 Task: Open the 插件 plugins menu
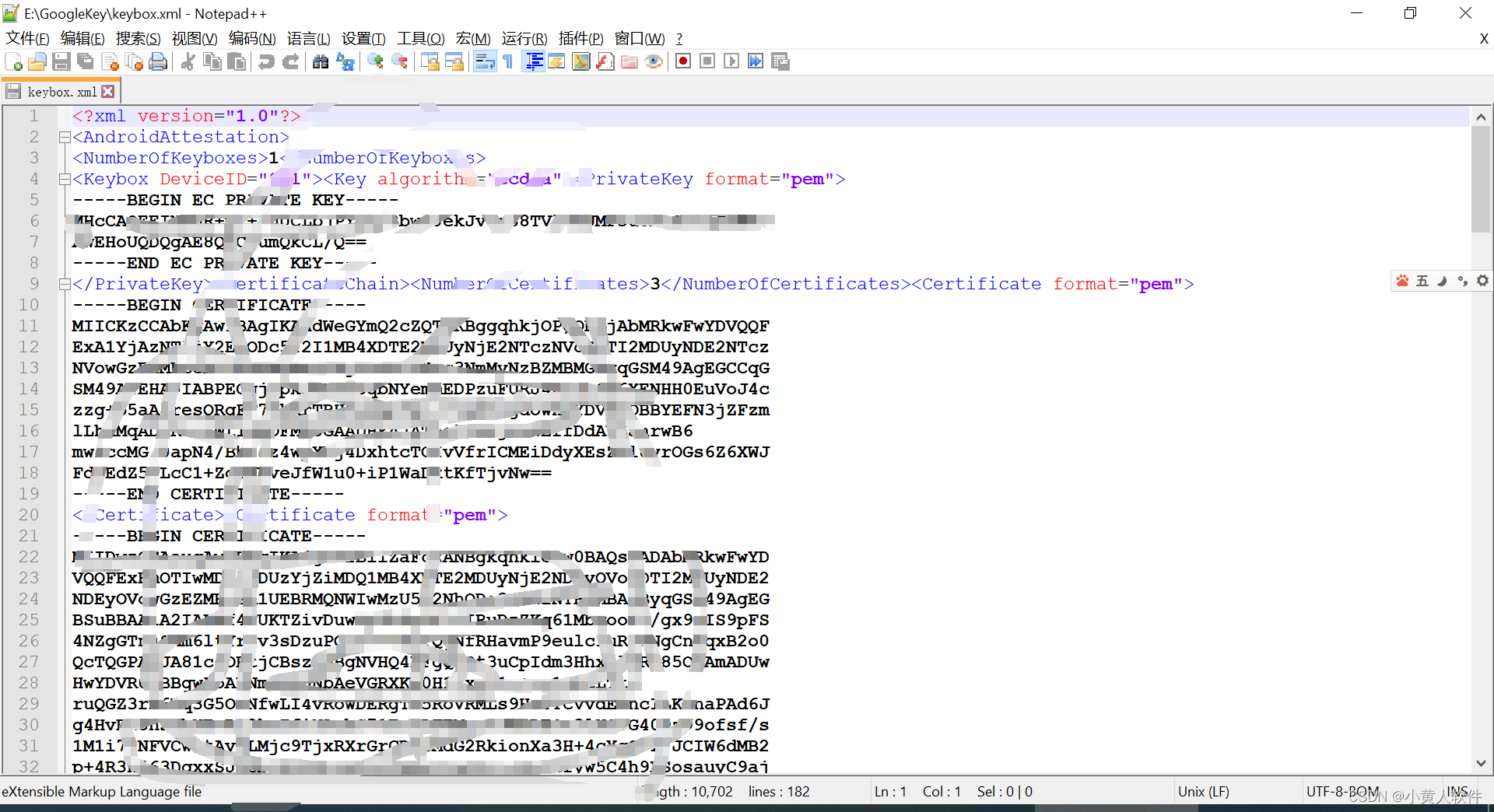coord(581,38)
